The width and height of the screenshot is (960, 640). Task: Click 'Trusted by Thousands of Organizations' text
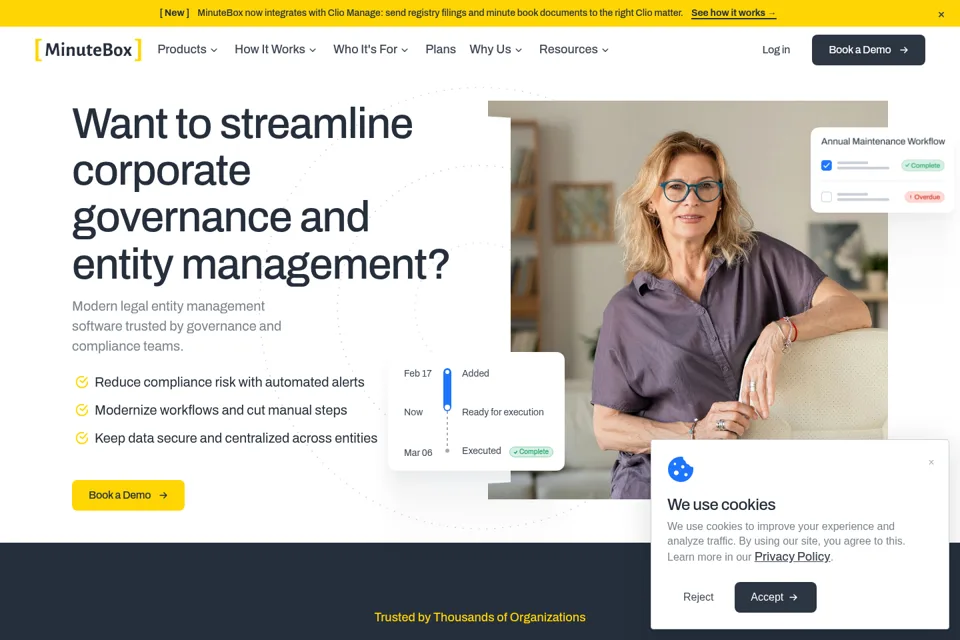tap(480, 617)
